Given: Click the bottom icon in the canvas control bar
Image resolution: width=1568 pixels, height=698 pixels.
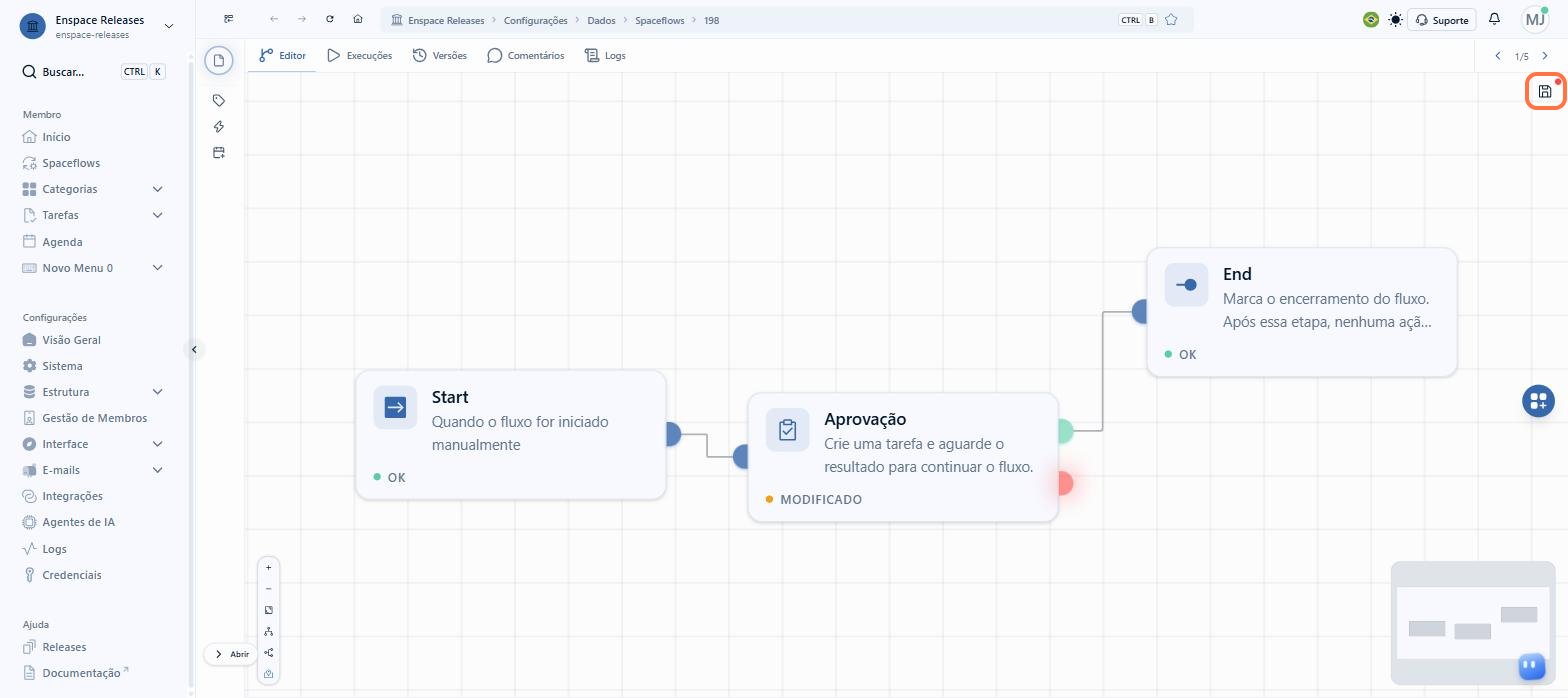Looking at the screenshot, I should (x=268, y=674).
